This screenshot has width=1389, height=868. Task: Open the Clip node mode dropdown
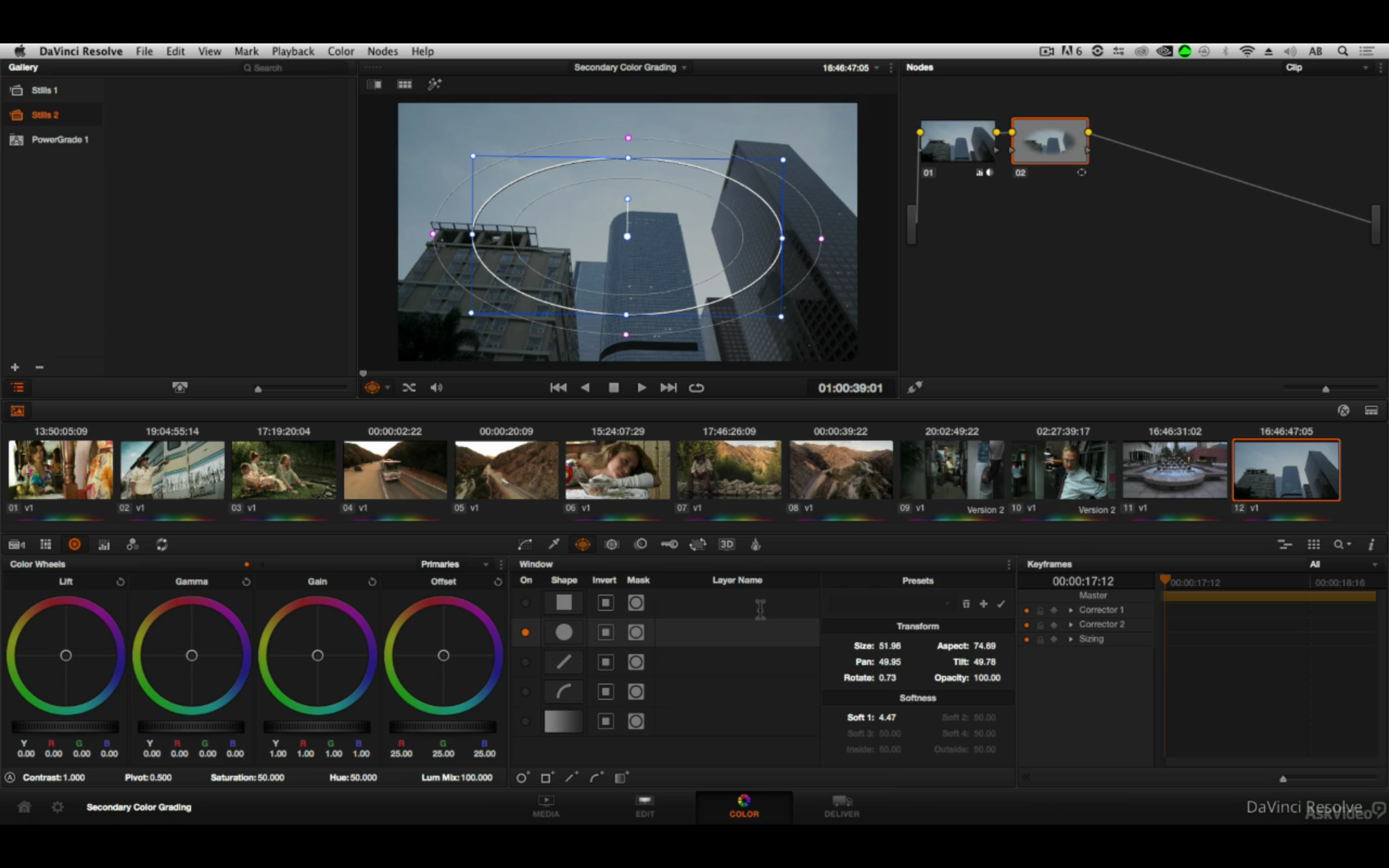(x=1326, y=68)
